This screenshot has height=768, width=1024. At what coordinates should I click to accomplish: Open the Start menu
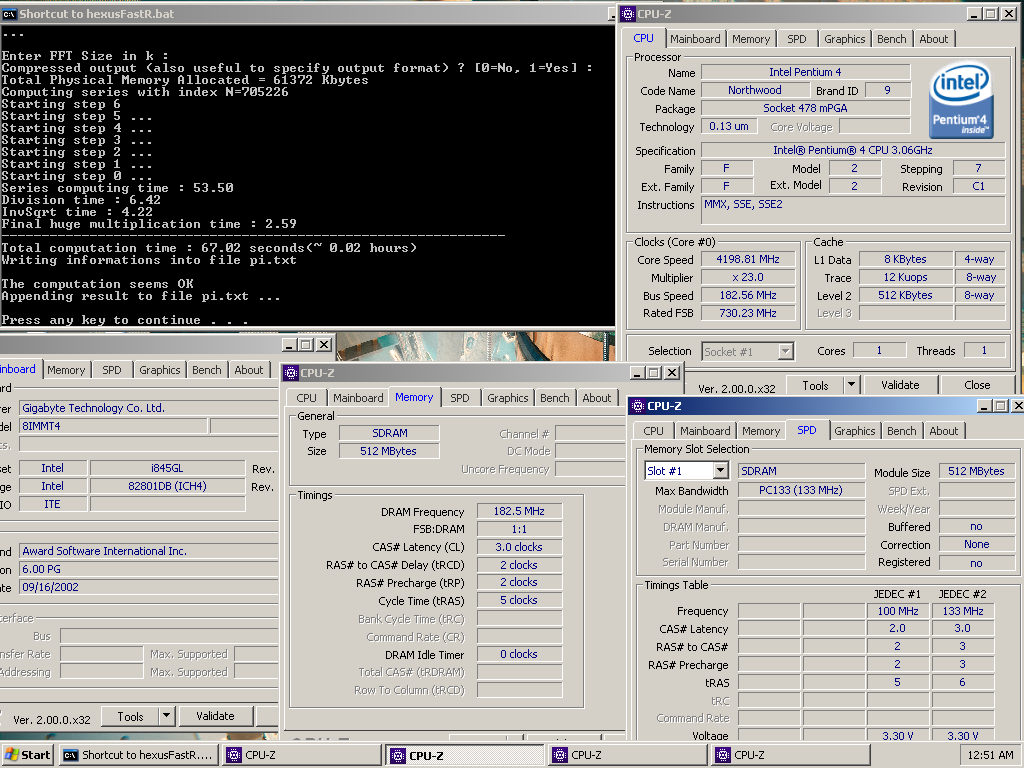click(x=27, y=755)
